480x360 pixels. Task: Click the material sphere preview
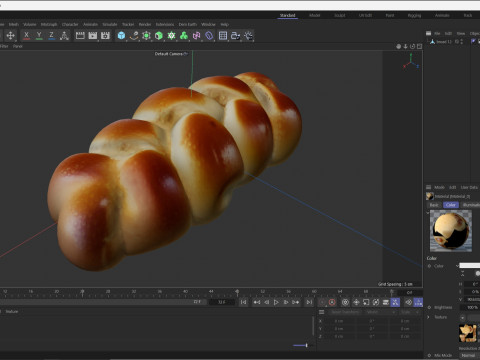pos(451,231)
